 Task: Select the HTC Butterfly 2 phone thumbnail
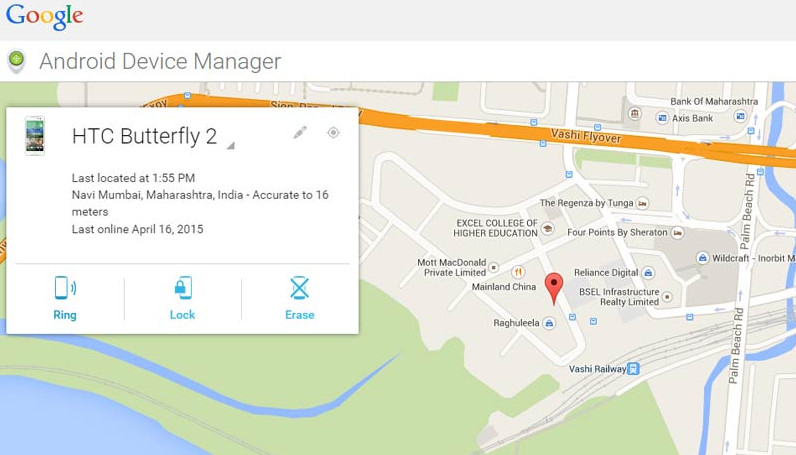(35, 136)
